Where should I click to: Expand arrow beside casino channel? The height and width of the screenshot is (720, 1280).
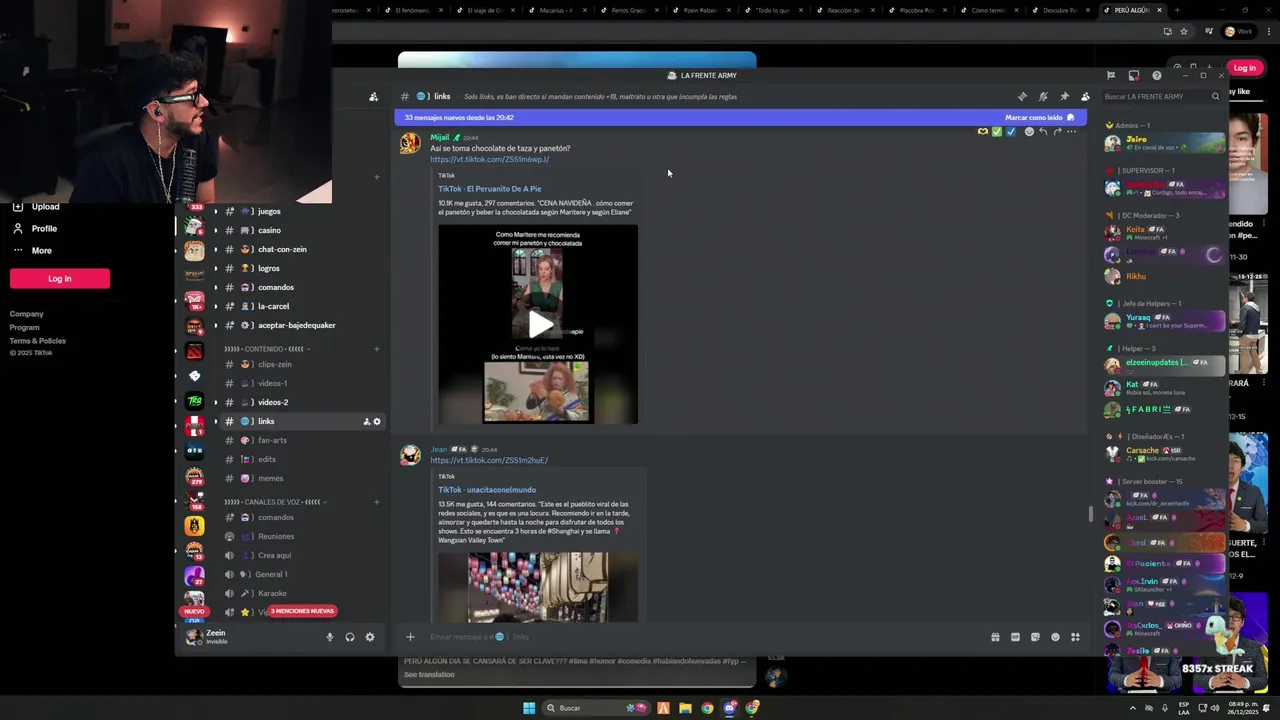point(215,230)
